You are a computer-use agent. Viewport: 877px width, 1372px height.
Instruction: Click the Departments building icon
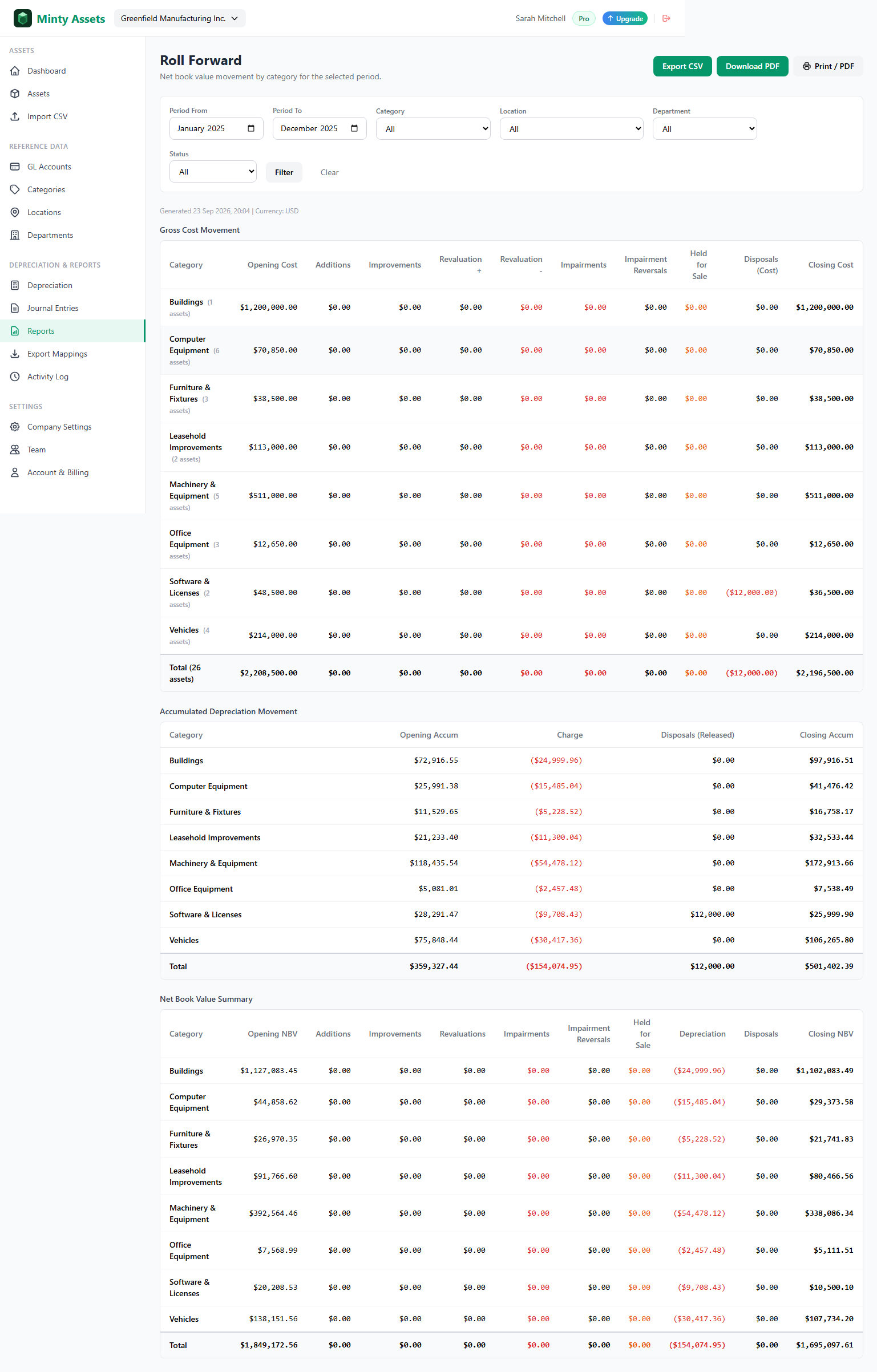point(15,235)
